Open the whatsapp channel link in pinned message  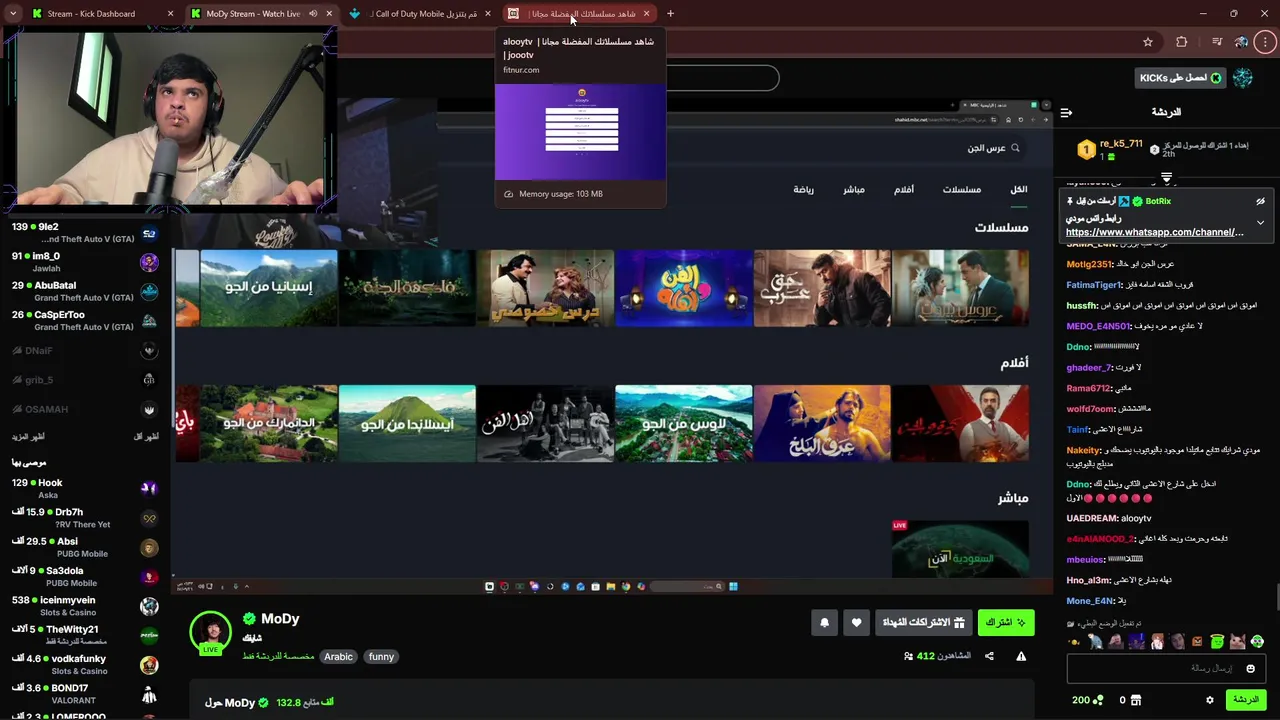[1155, 232]
